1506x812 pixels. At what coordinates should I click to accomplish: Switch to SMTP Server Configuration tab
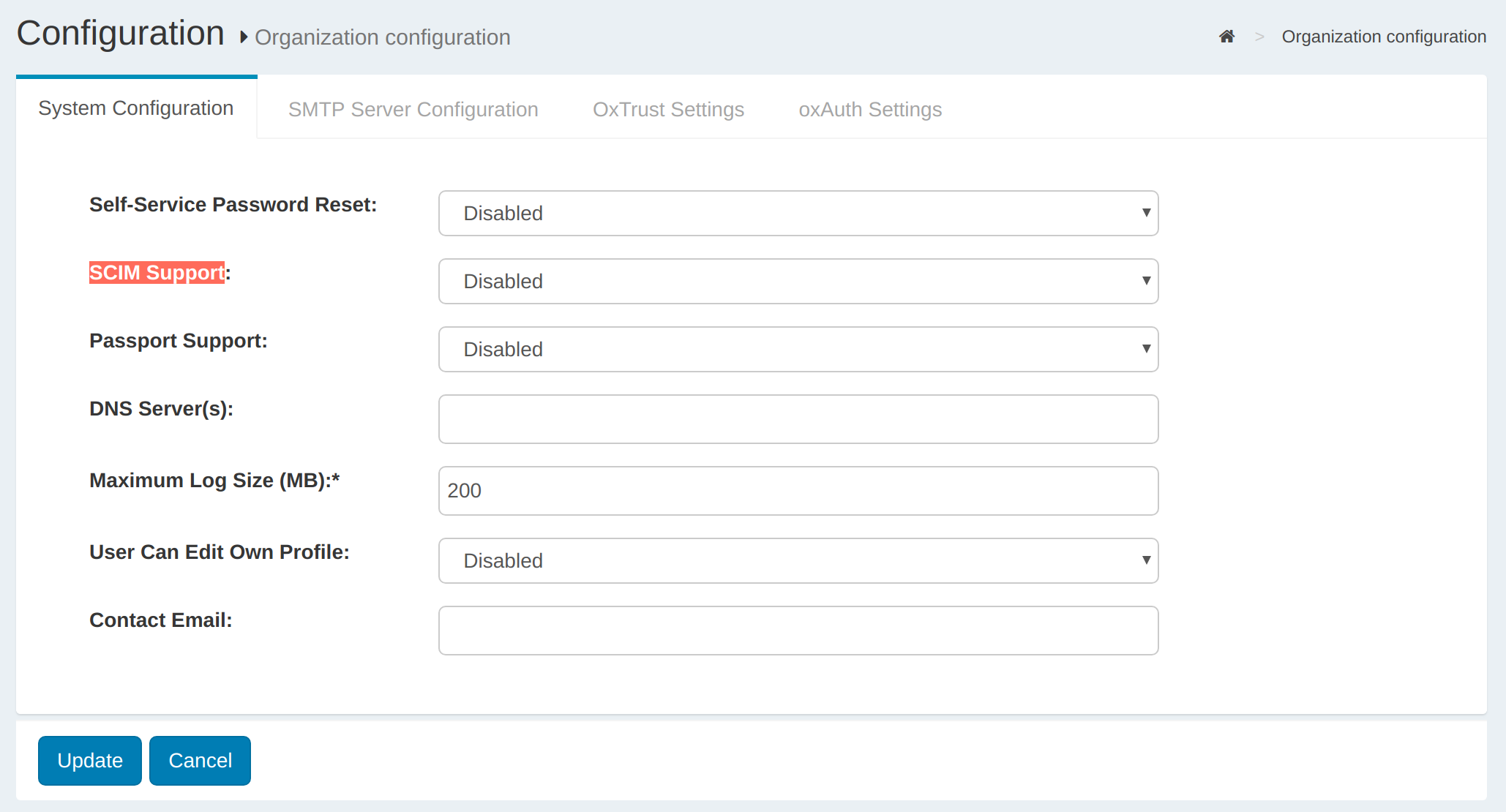coord(413,110)
